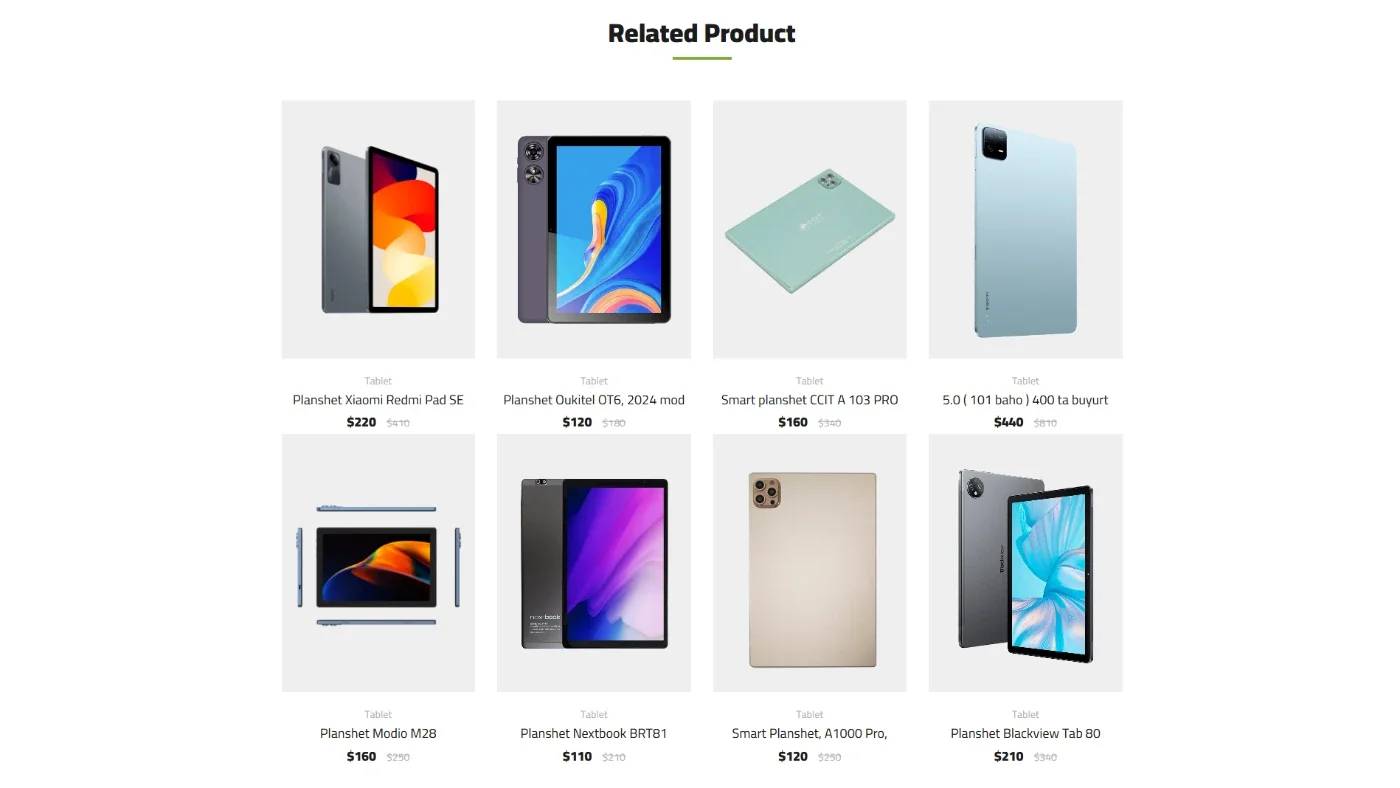Open the Nextbook BRT81 tablet image

tap(594, 563)
